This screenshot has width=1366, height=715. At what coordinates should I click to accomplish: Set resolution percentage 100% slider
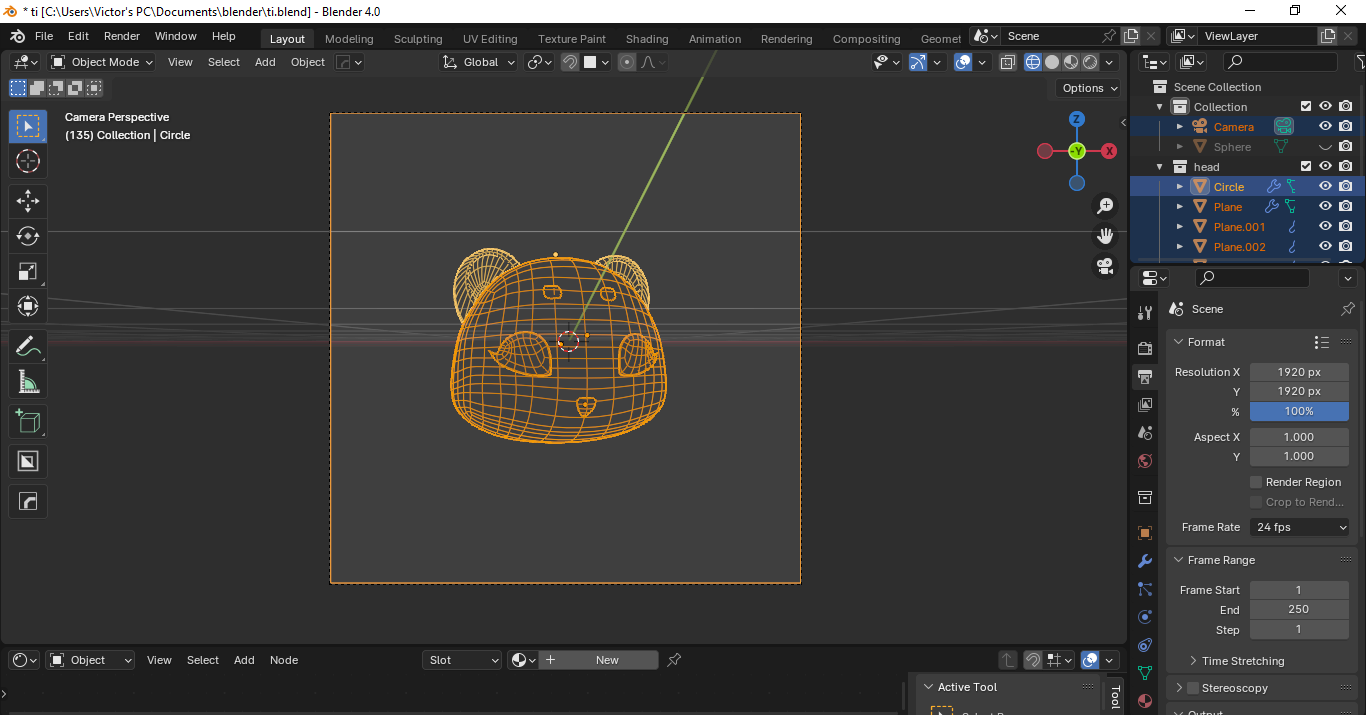(x=1299, y=411)
